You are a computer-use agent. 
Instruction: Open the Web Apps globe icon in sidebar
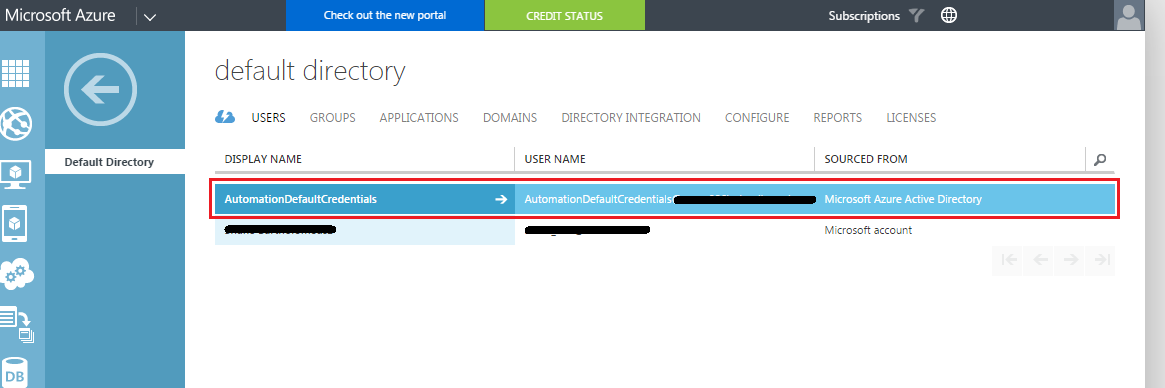[16, 123]
